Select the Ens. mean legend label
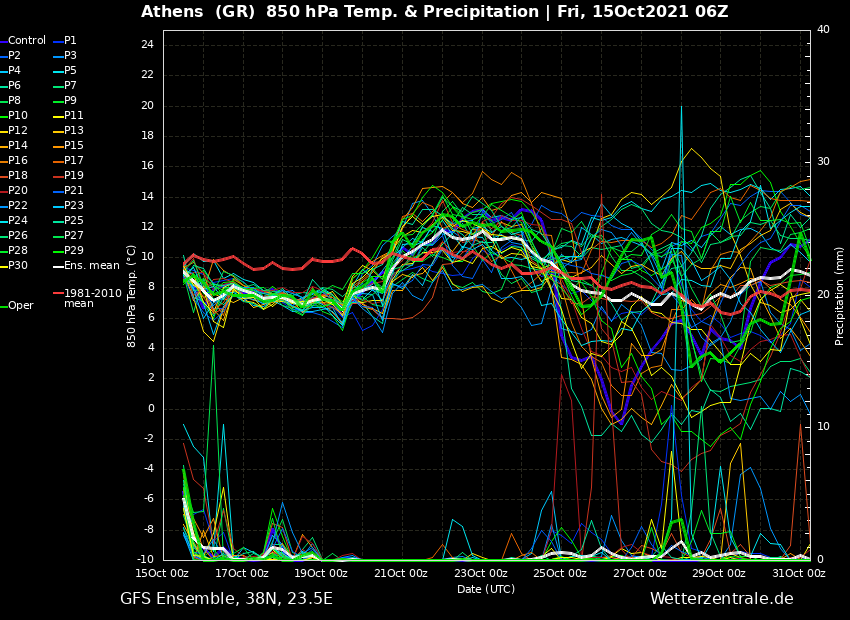 tap(91, 266)
